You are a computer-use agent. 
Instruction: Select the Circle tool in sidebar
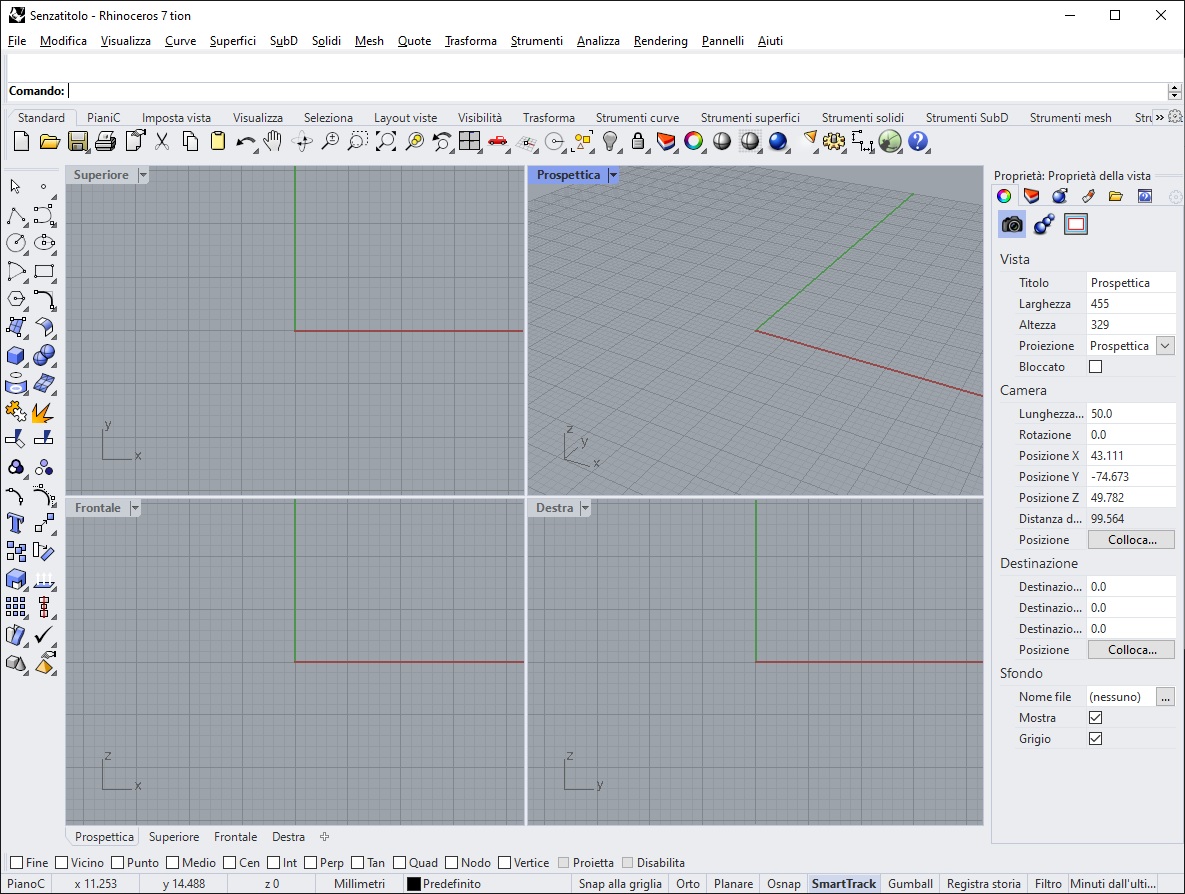[x=15, y=243]
